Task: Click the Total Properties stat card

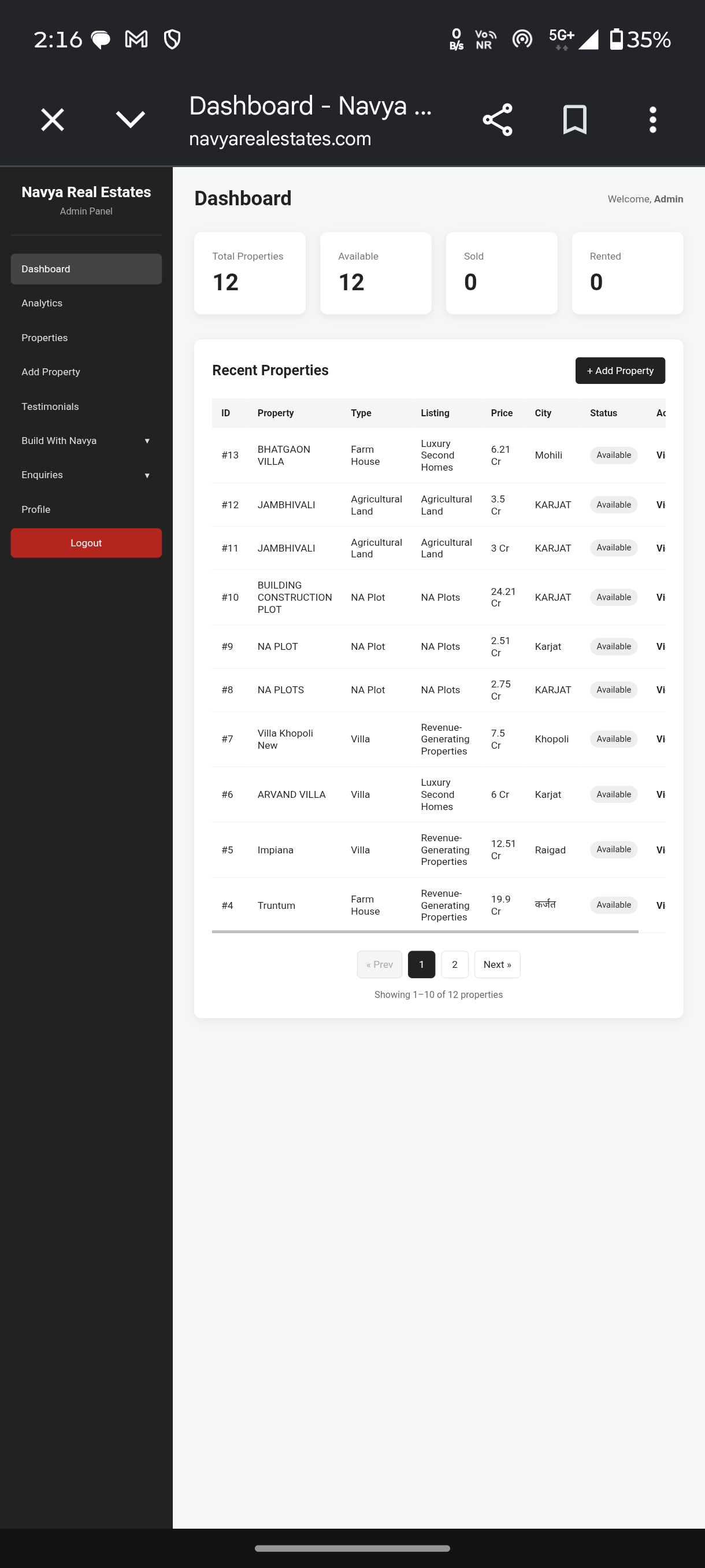Action: click(x=250, y=273)
